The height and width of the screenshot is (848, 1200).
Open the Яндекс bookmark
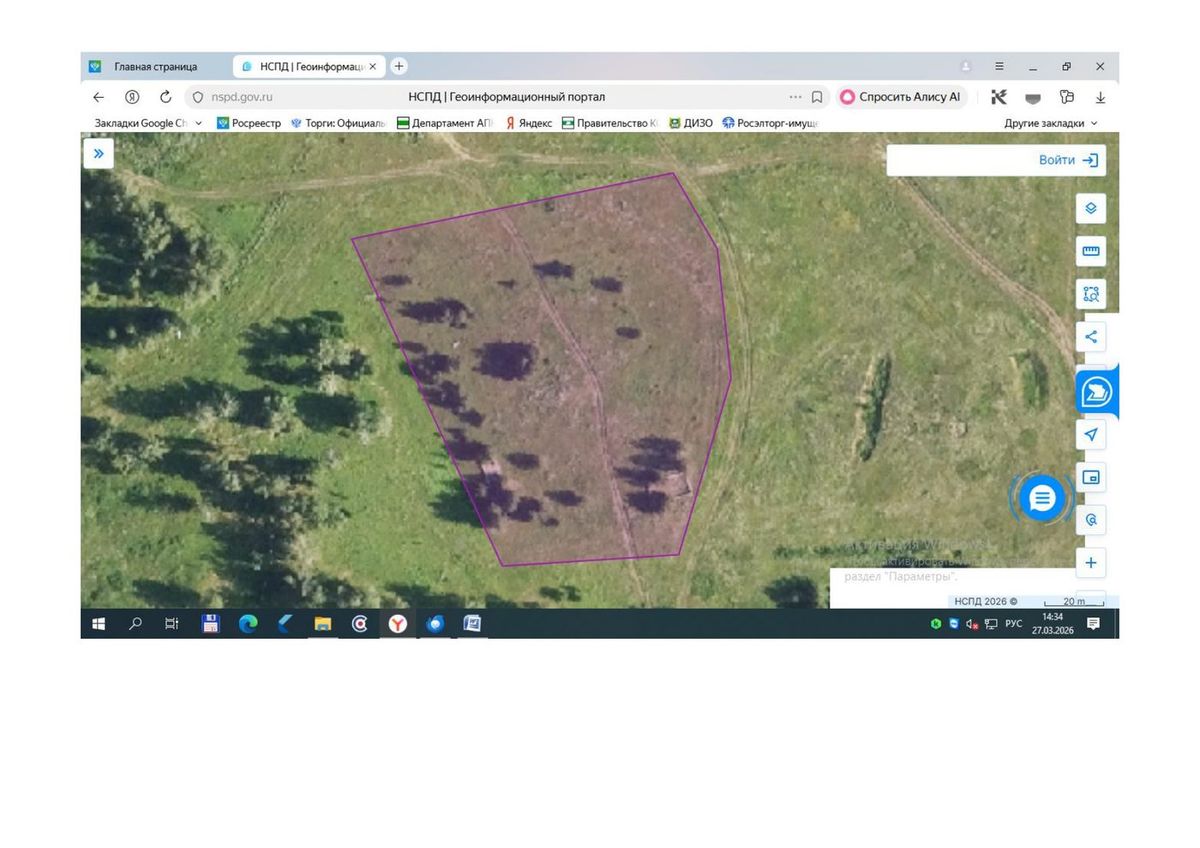point(529,123)
